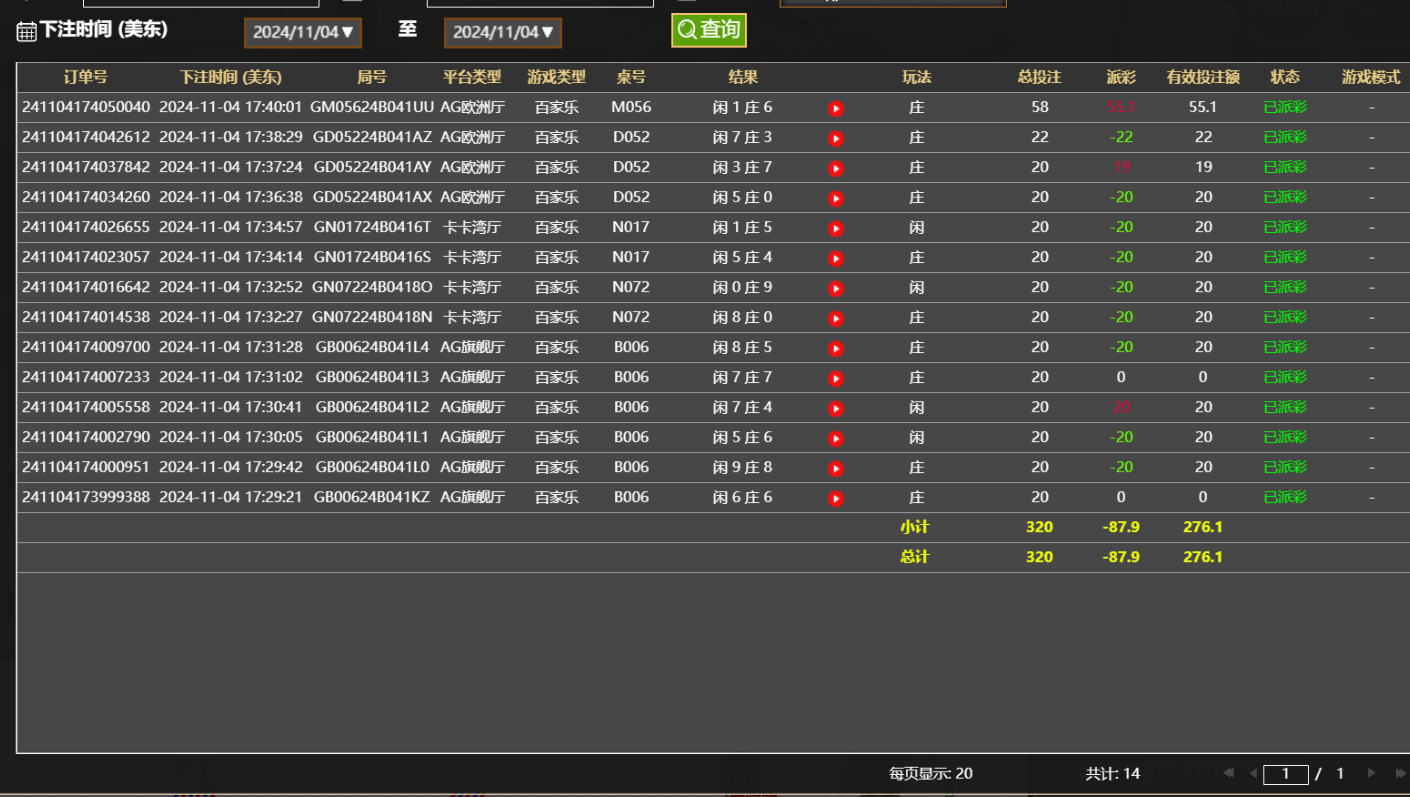Click the 总投注 column header

[x=1039, y=77]
